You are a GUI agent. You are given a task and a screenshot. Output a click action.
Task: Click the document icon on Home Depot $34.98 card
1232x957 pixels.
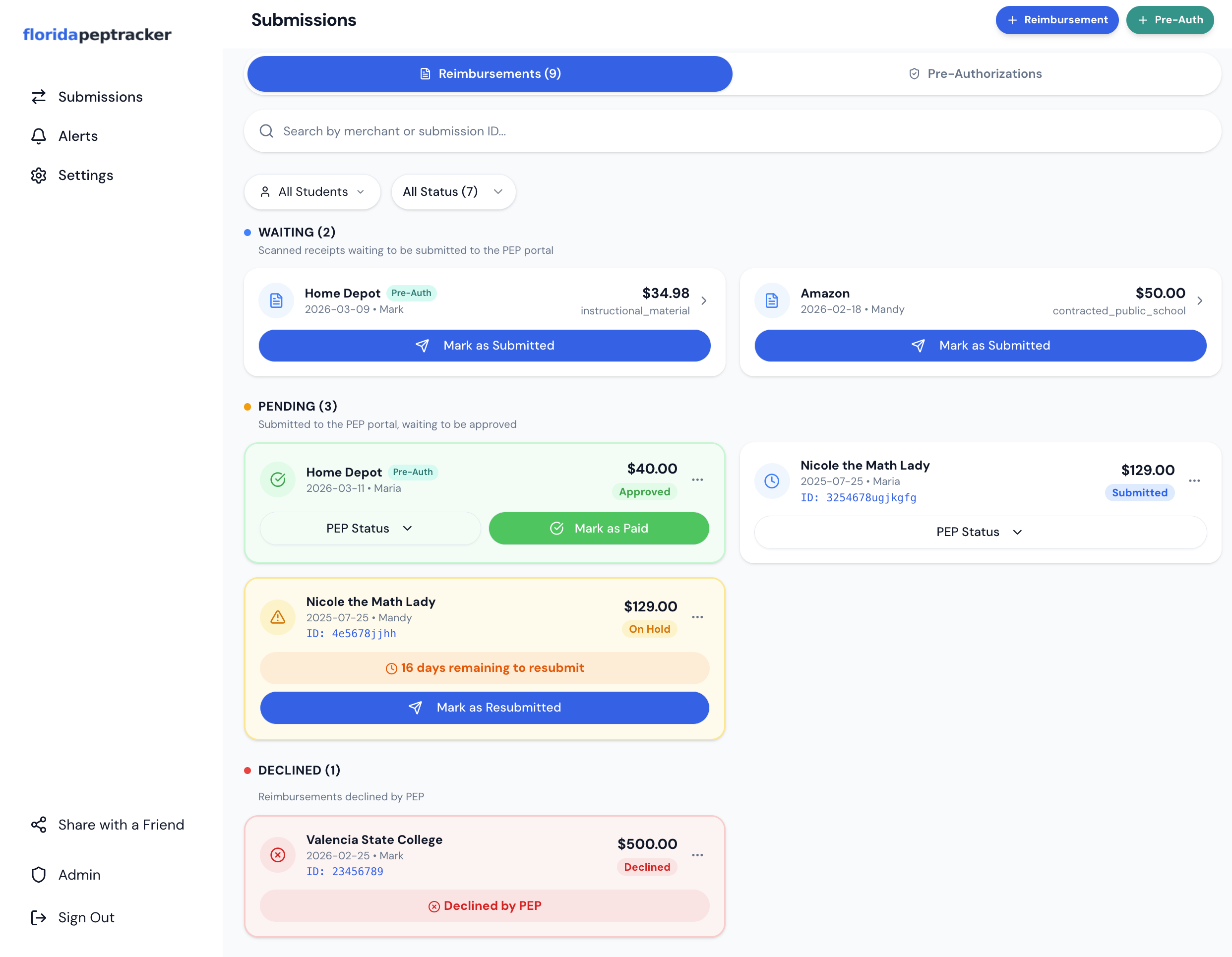(x=276, y=300)
